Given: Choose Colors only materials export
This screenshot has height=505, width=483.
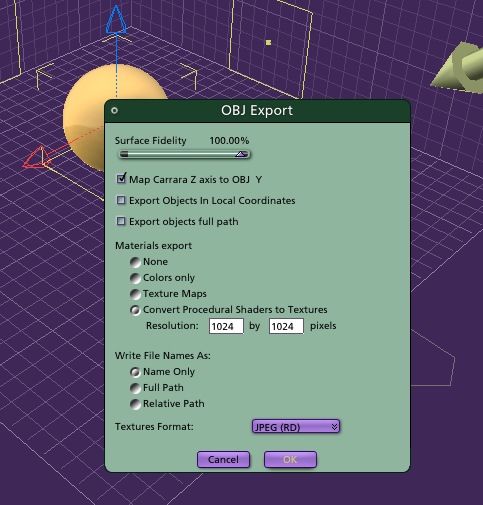Looking at the screenshot, I should 135,278.
